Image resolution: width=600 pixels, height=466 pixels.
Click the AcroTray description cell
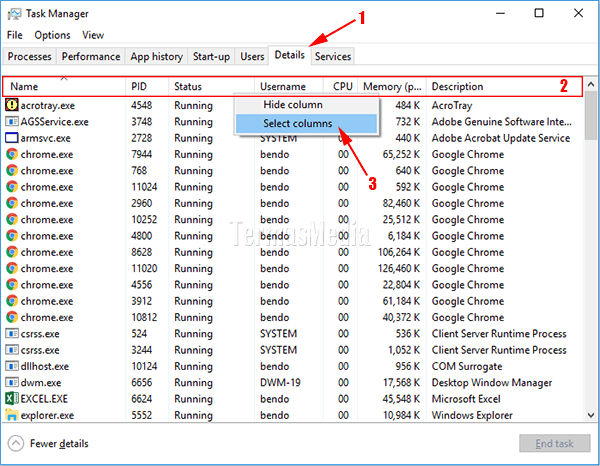point(452,106)
